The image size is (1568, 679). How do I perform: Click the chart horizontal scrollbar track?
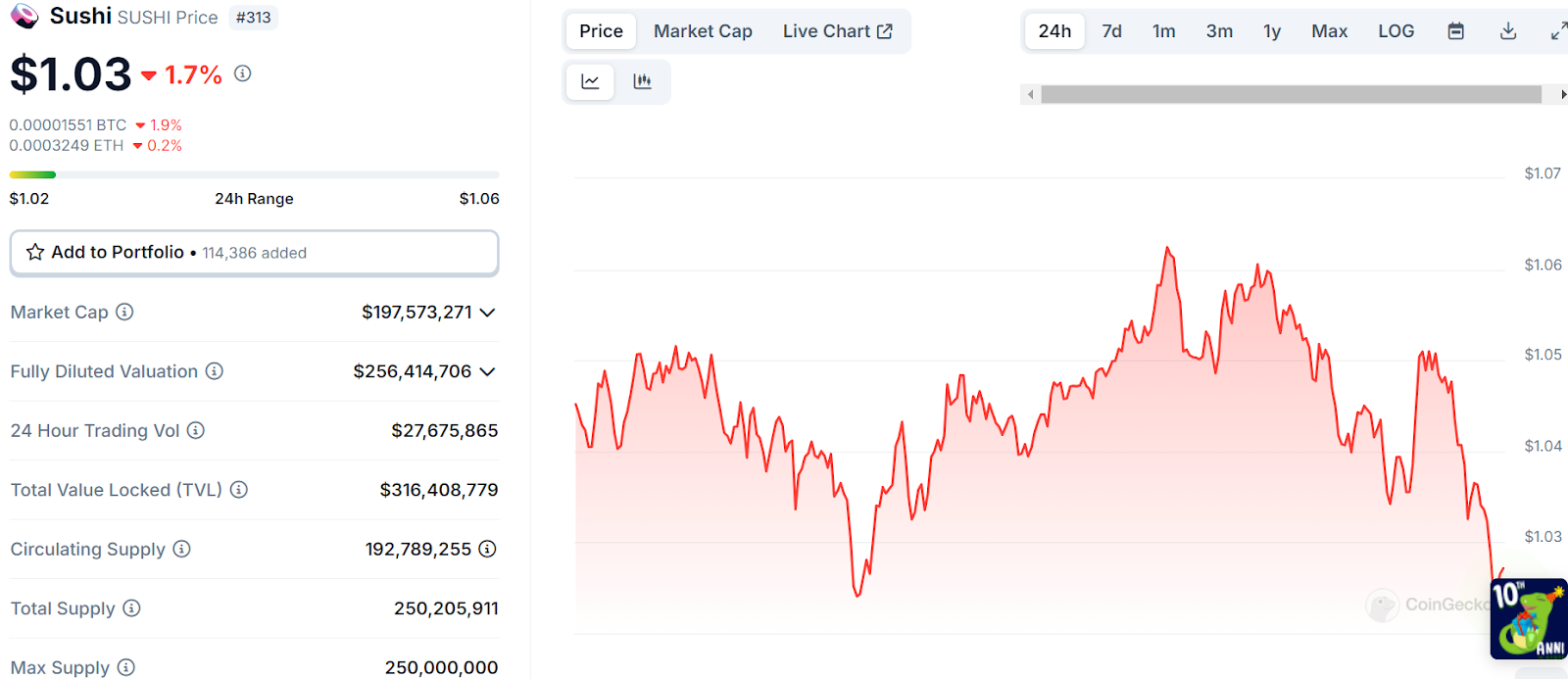click(x=1291, y=95)
